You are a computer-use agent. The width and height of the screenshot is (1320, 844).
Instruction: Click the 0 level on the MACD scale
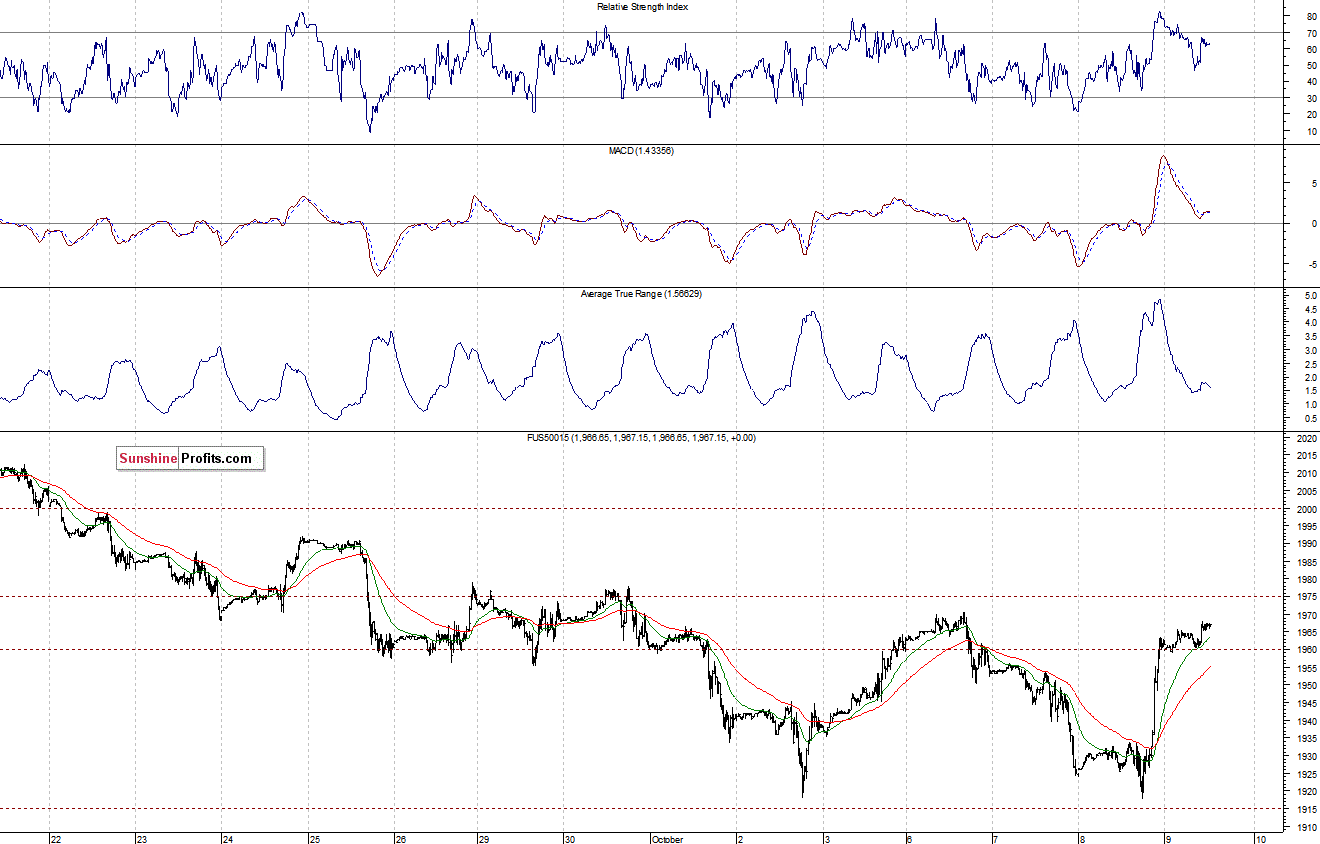(1314, 224)
